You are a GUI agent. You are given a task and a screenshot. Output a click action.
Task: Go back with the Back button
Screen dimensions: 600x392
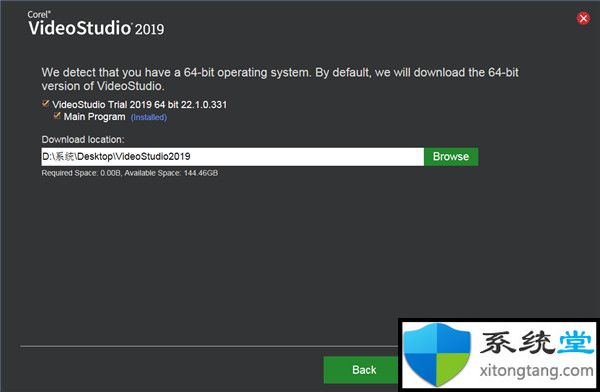361,370
